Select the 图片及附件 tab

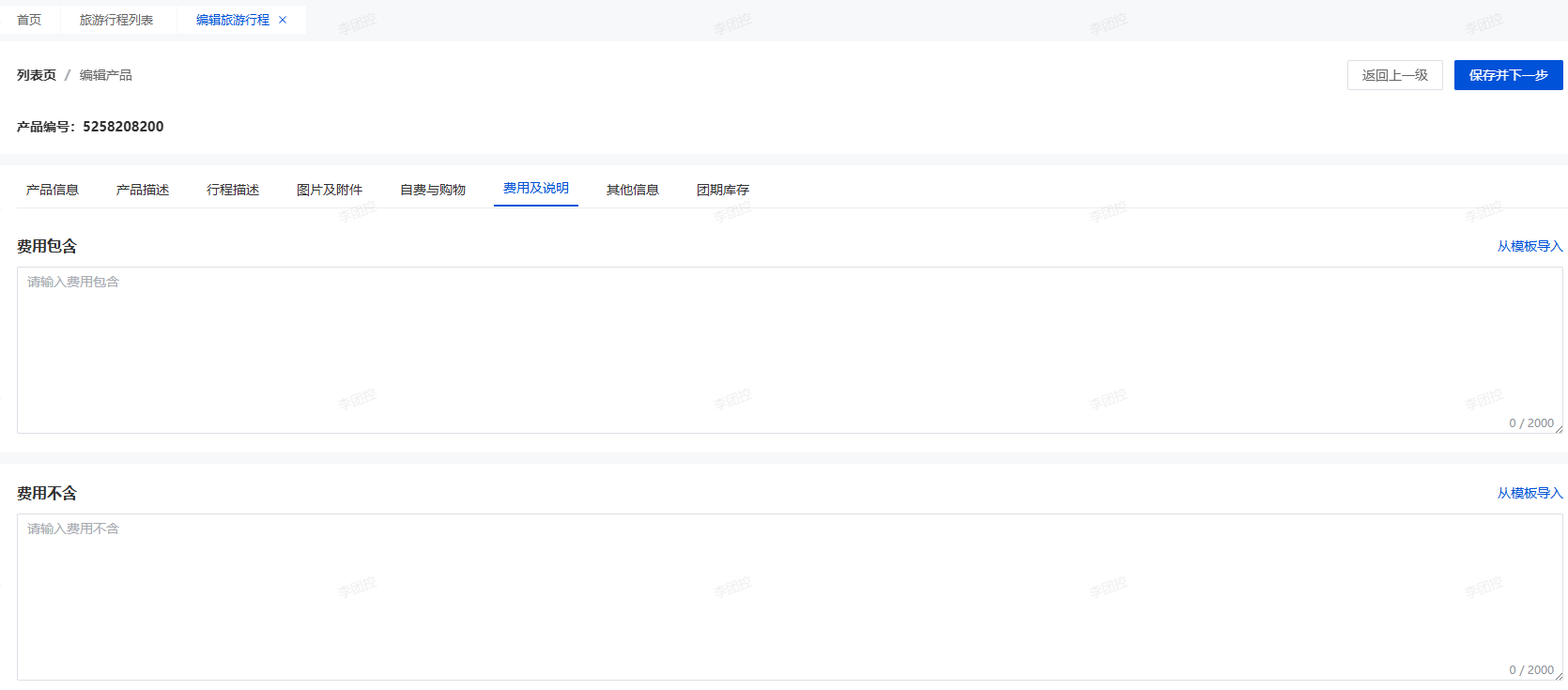tap(330, 190)
